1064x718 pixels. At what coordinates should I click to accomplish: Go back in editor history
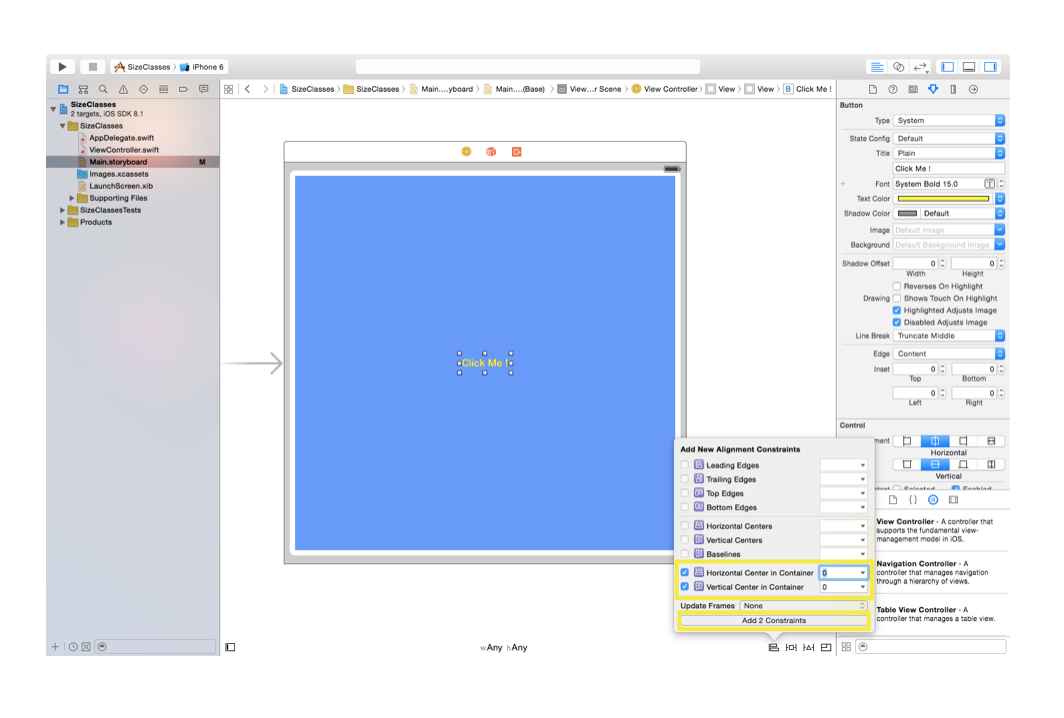point(248,89)
